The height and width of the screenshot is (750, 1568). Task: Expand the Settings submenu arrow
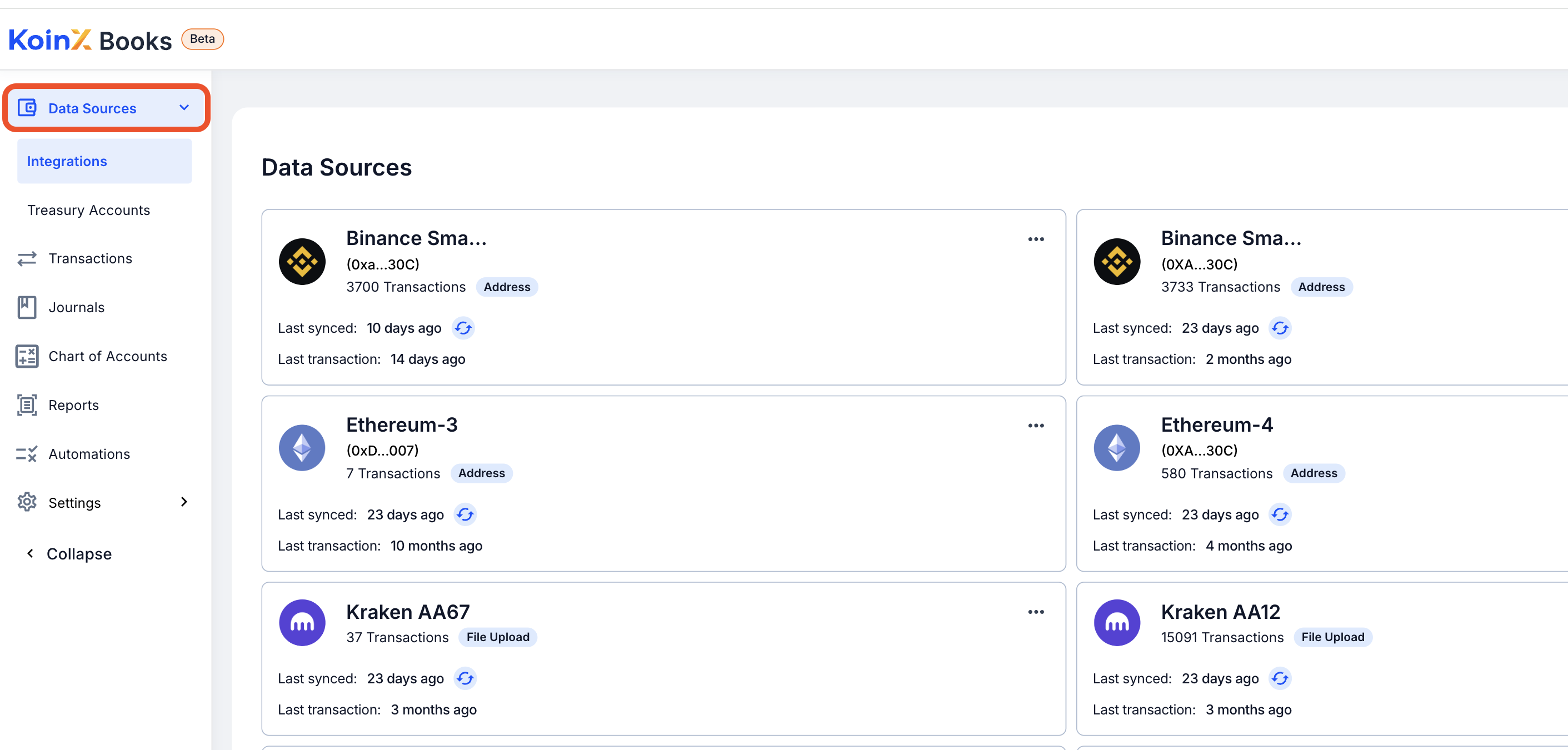click(x=184, y=502)
